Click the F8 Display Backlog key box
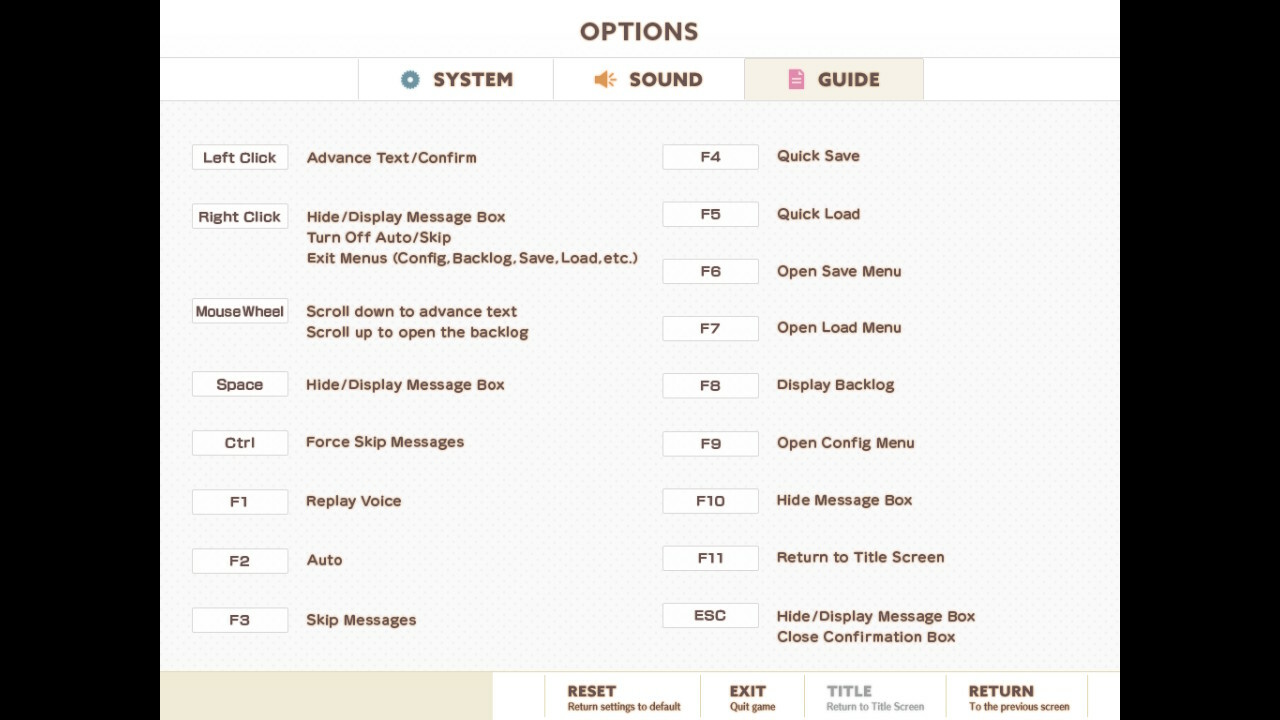1280x720 pixels. point(710,385)
